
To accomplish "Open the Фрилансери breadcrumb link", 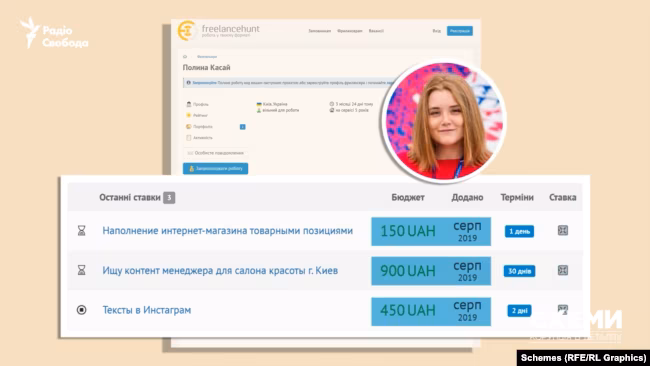I will (x=207, y=56).
